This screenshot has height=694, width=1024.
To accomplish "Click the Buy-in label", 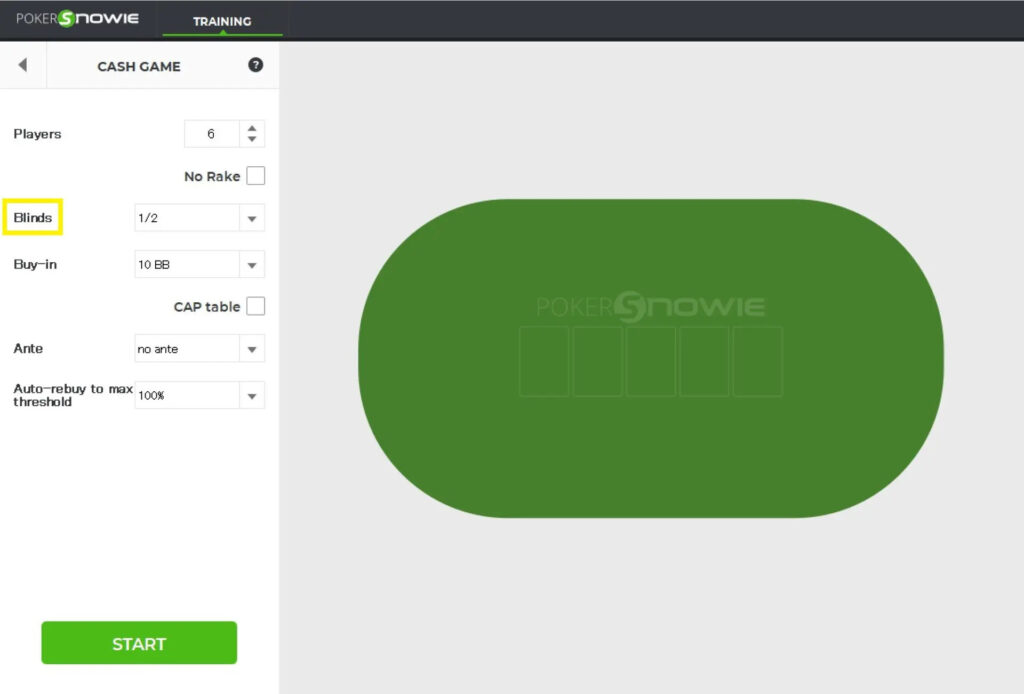I will (35, 264).
